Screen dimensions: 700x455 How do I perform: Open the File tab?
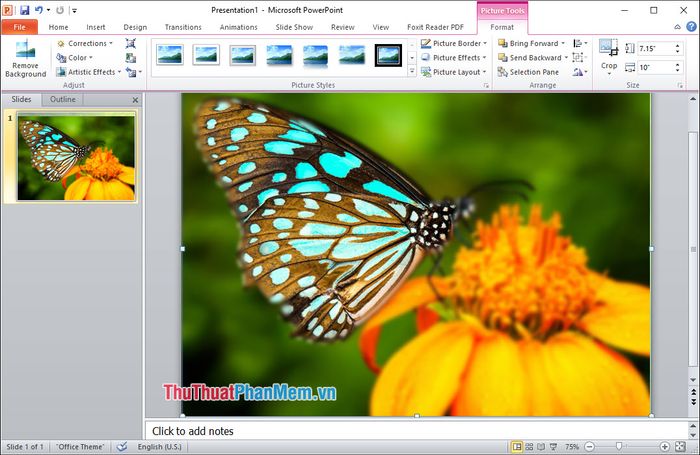pos(20,27)
